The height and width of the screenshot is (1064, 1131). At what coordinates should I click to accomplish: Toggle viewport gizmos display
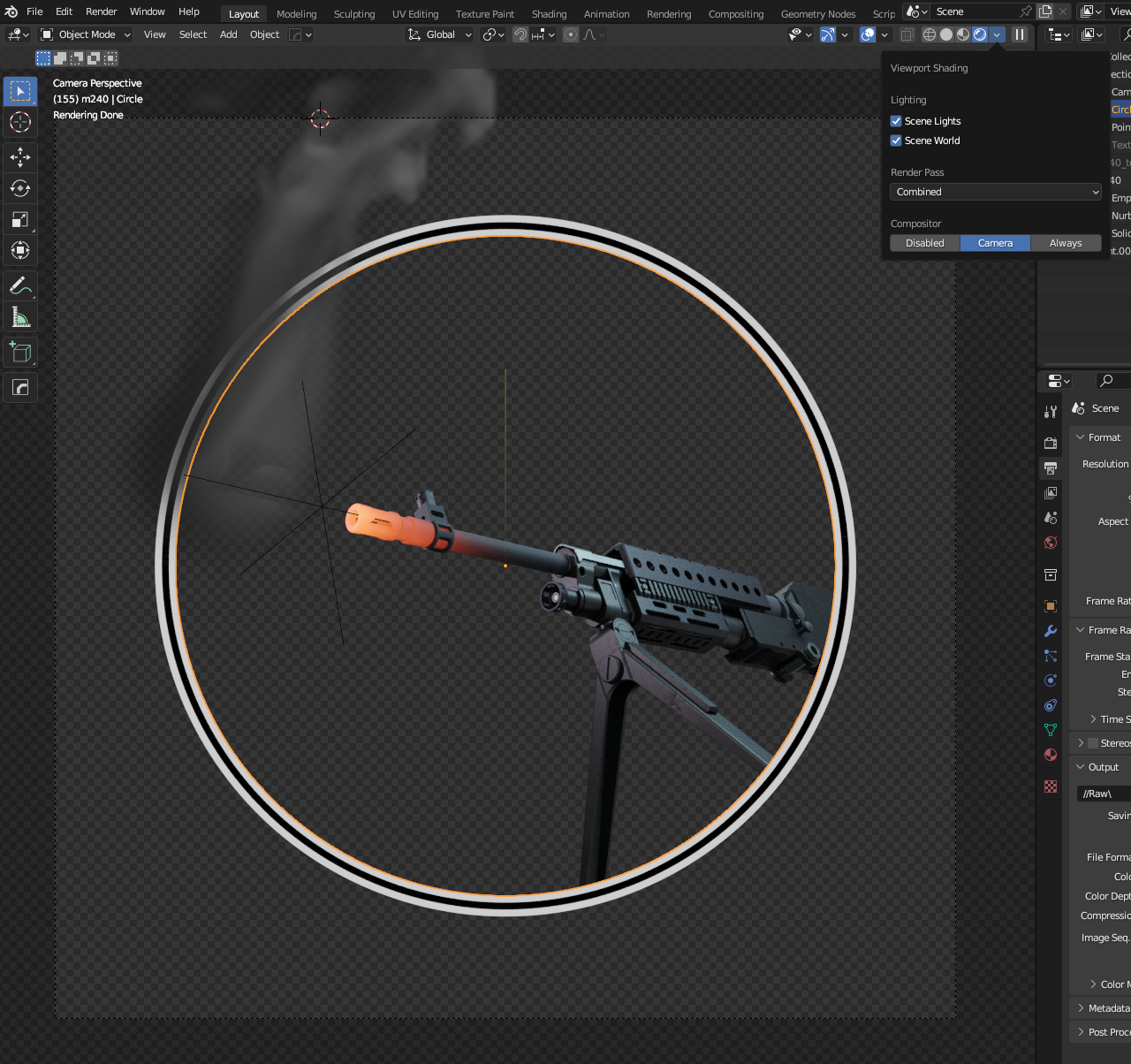[x=827, y=34]
